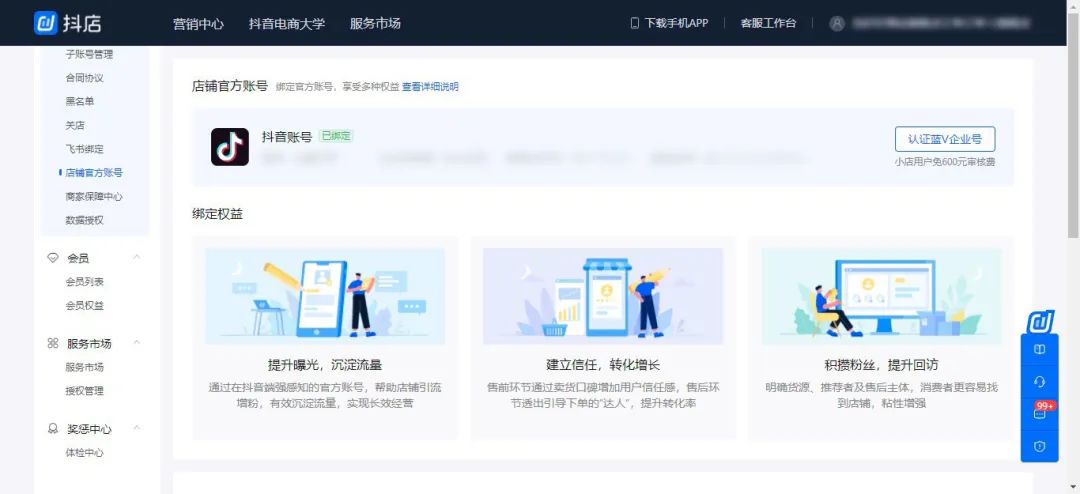Select 数据授权 in sidebar
The image size is (1080, 494).
84,220
